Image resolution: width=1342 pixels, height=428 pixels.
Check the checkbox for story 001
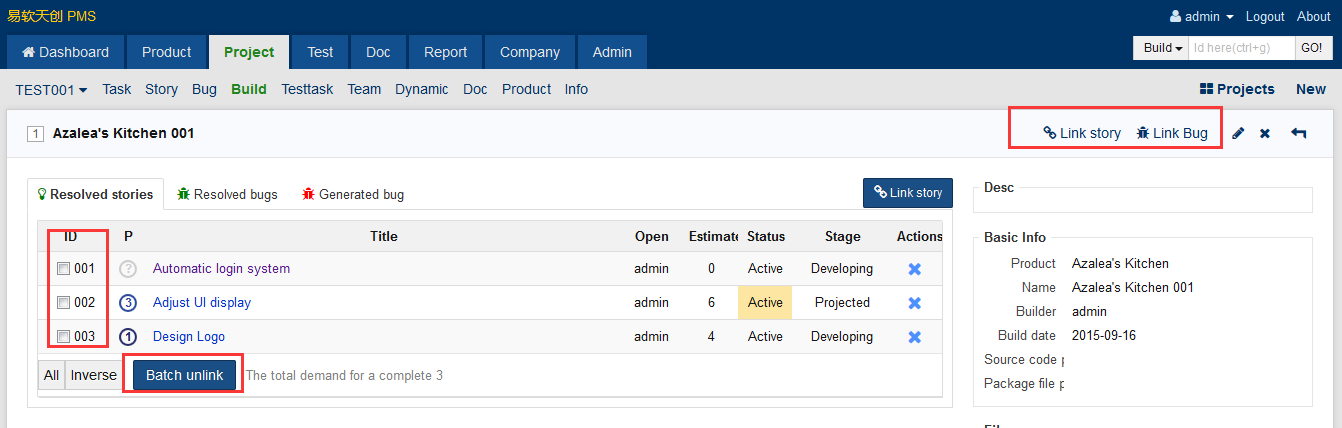pos(63,269)
